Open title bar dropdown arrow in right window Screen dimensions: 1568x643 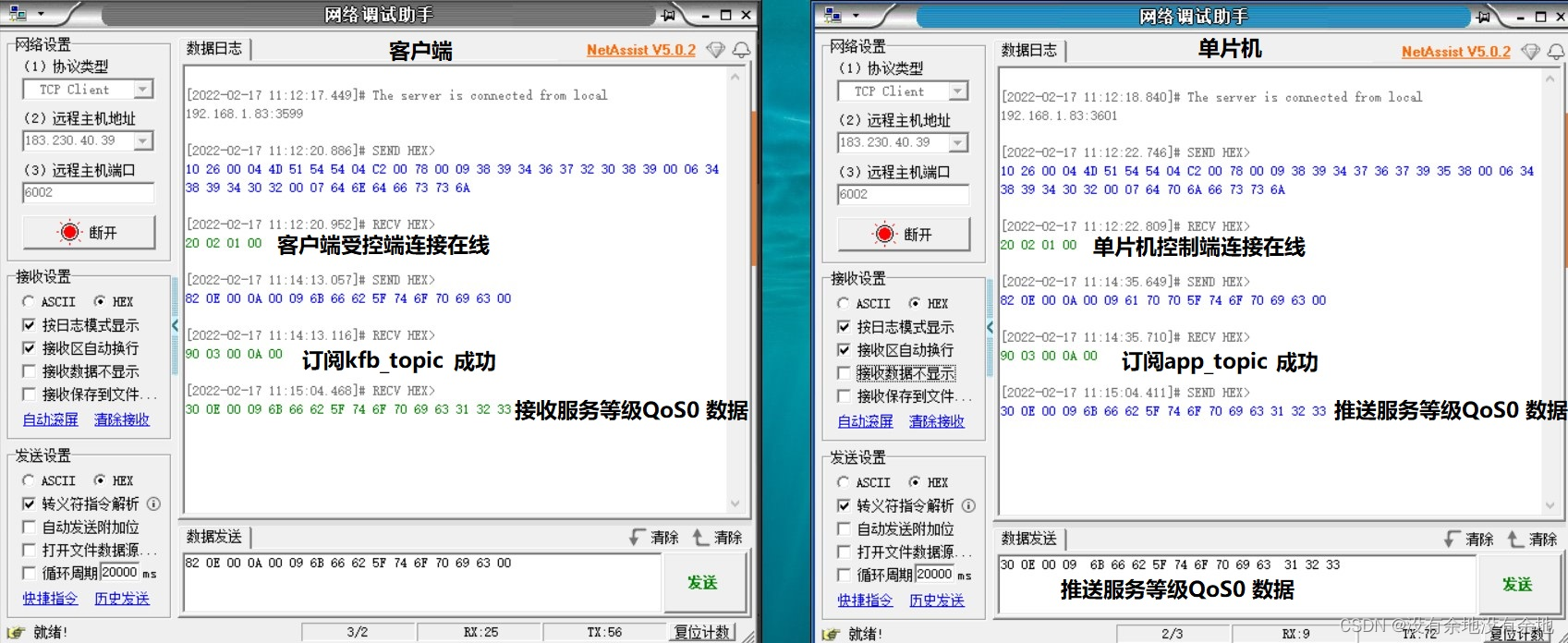[856, 16]
